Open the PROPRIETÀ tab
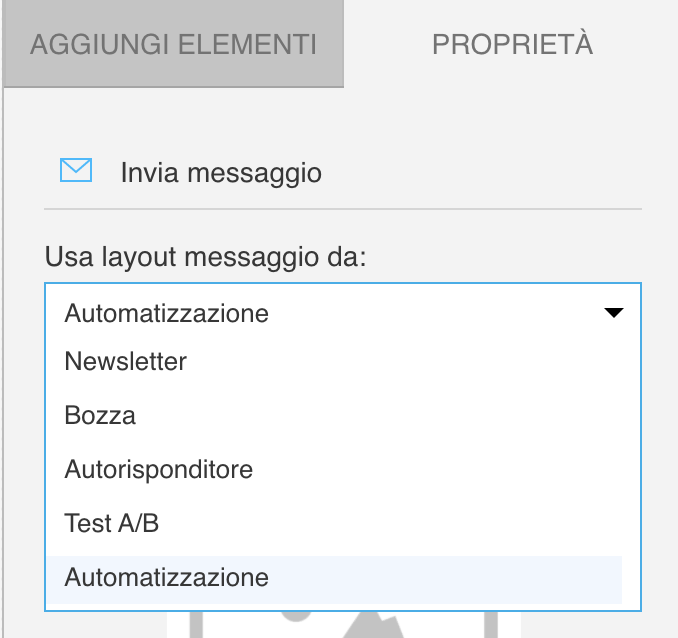This screenshot has width=678, height=638. 512,44
